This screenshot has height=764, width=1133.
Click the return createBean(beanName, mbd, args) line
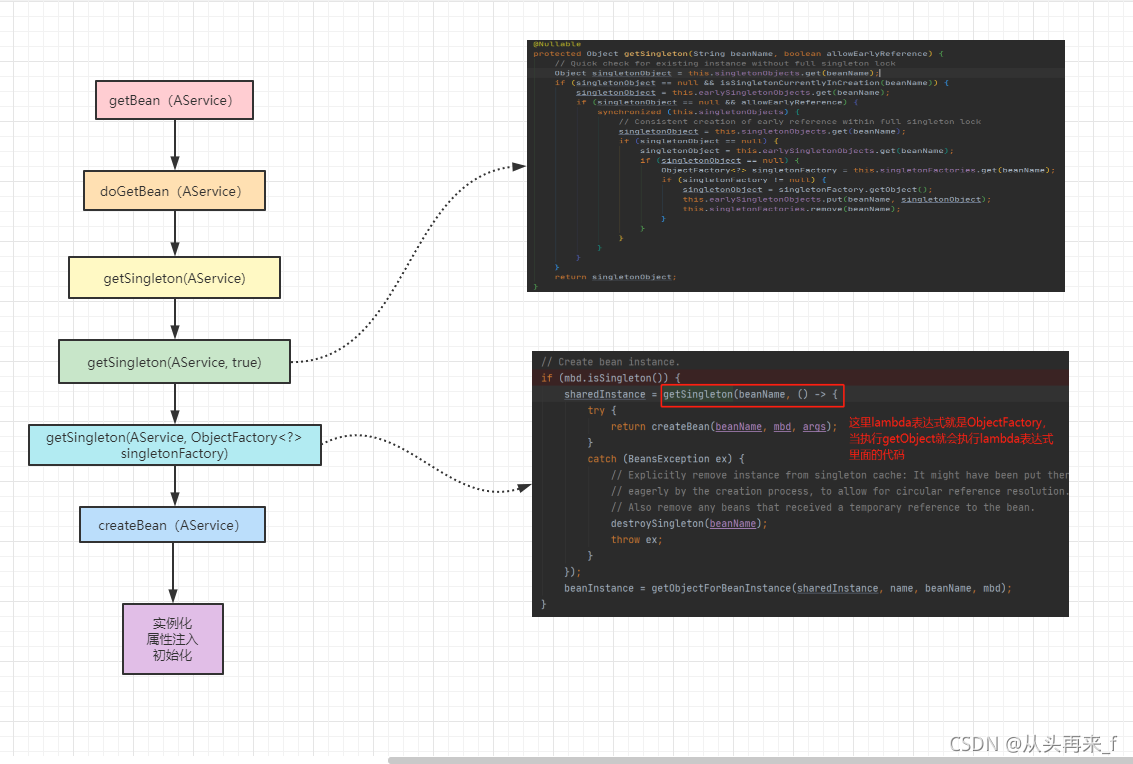(x=723, y=426)
